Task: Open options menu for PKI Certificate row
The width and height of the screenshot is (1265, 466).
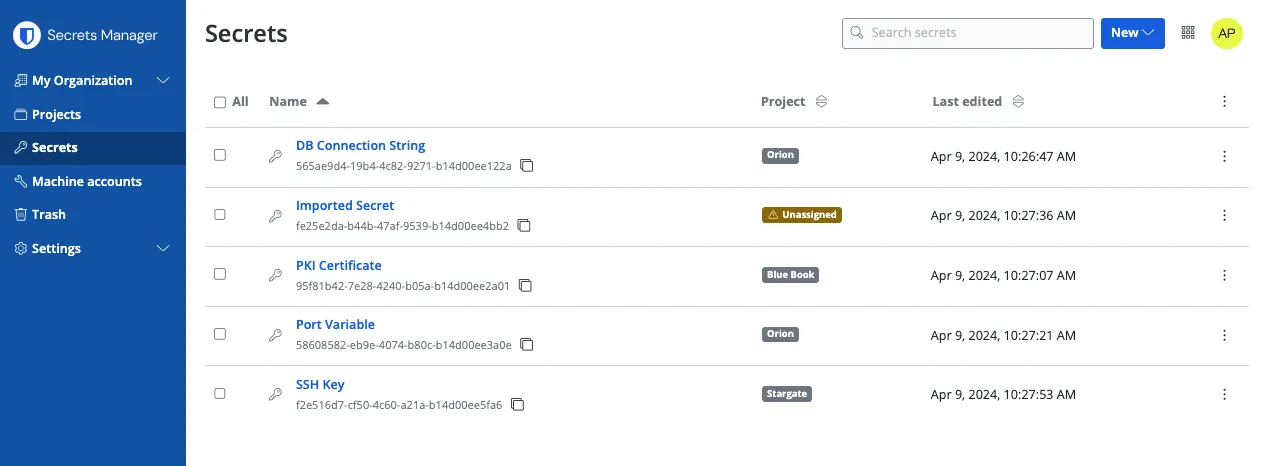Action: point(1224,275)
